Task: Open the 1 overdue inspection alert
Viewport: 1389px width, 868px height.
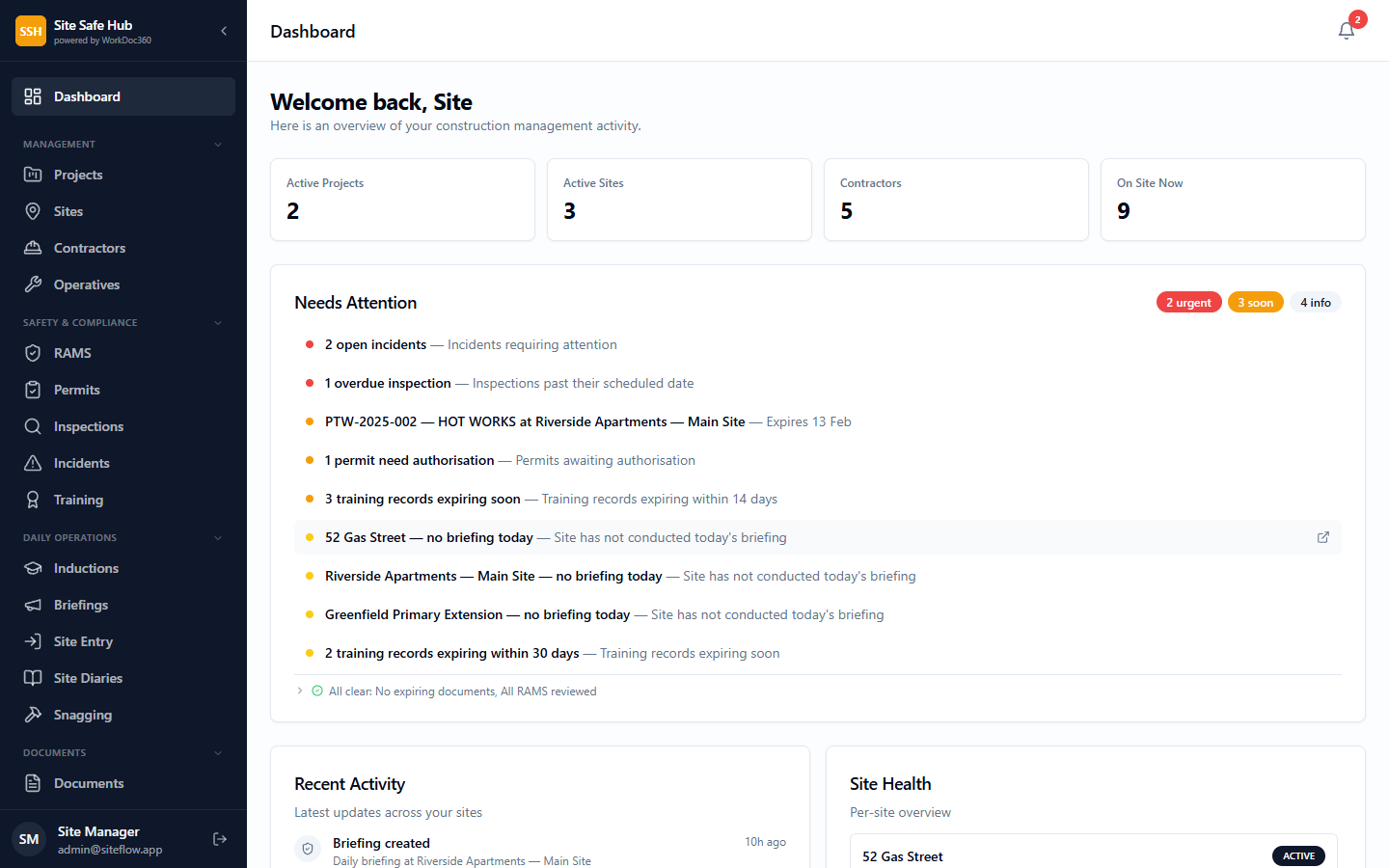Action: (818, 383)
